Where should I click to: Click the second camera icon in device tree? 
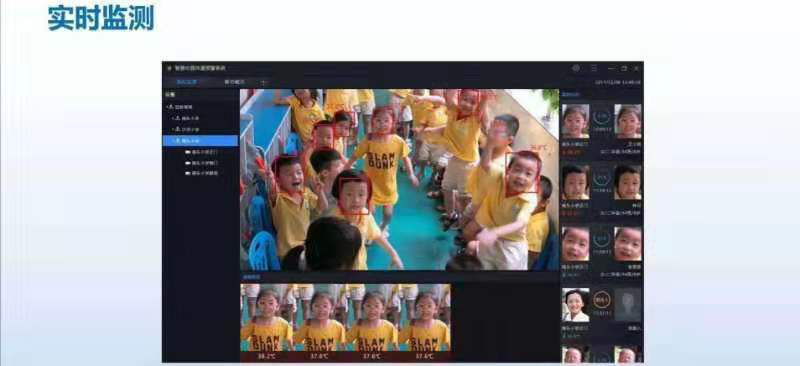click(x=188, y=163)
